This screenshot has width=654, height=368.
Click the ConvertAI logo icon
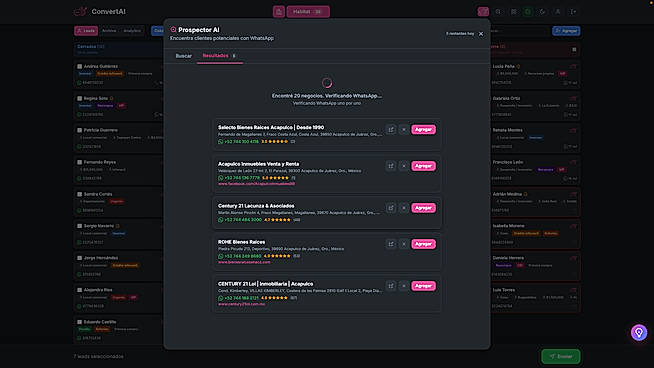[x=80, y=12]
